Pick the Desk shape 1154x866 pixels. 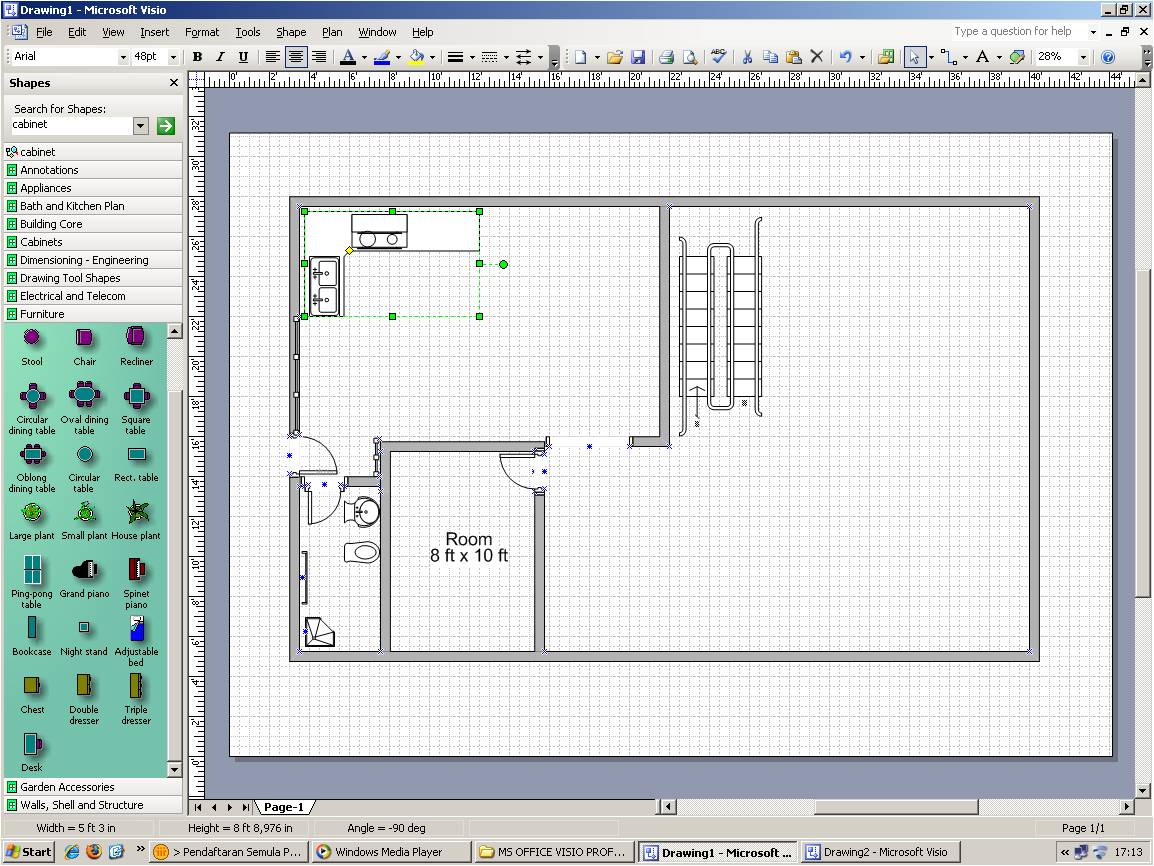32,751
